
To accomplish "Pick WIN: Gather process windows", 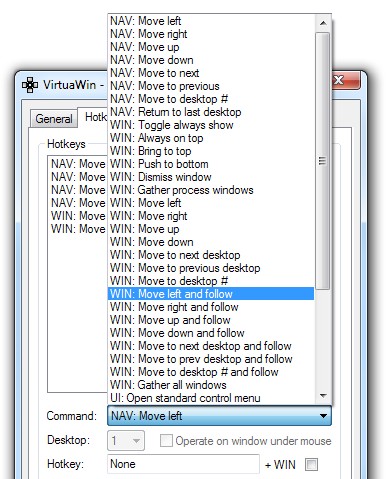I will [211, 190].
